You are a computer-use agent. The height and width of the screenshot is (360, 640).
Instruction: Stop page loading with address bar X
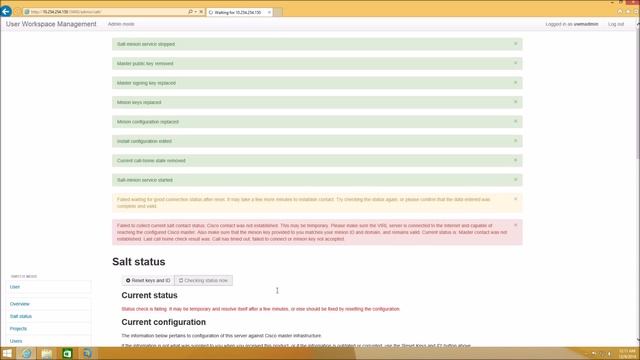(x=201, y=12)
